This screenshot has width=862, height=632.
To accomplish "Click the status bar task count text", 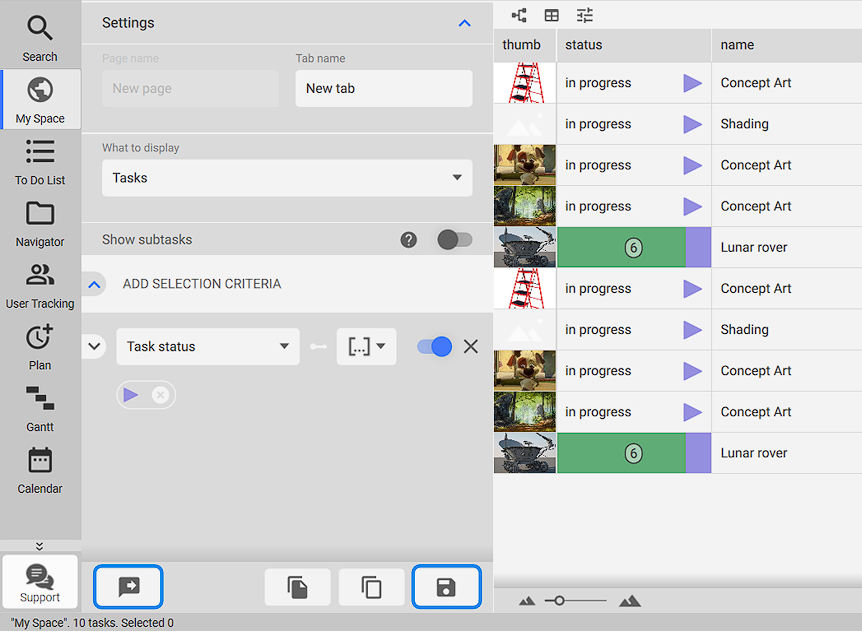I will coord(92,623).
